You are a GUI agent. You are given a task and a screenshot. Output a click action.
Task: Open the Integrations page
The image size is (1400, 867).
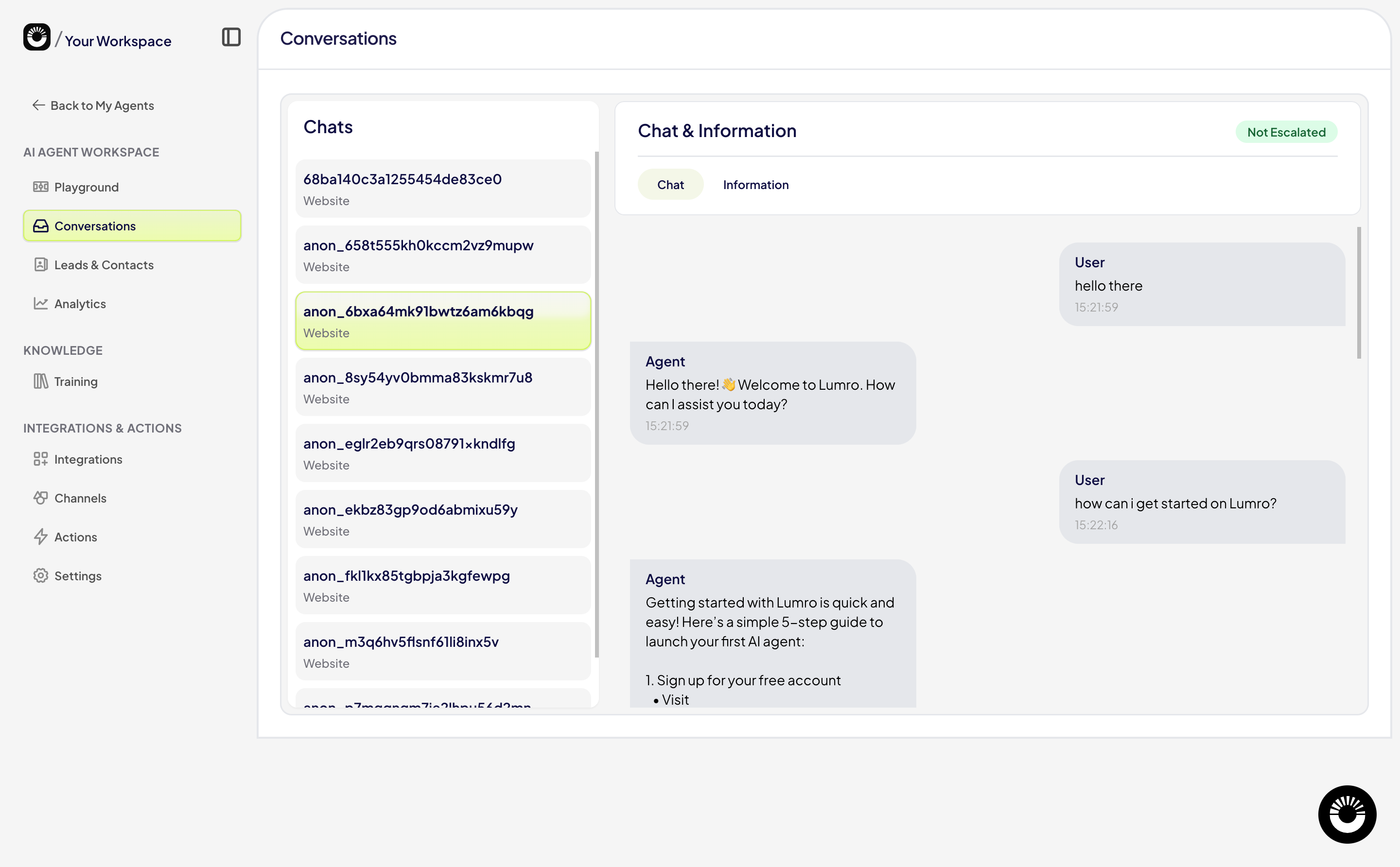88,459
